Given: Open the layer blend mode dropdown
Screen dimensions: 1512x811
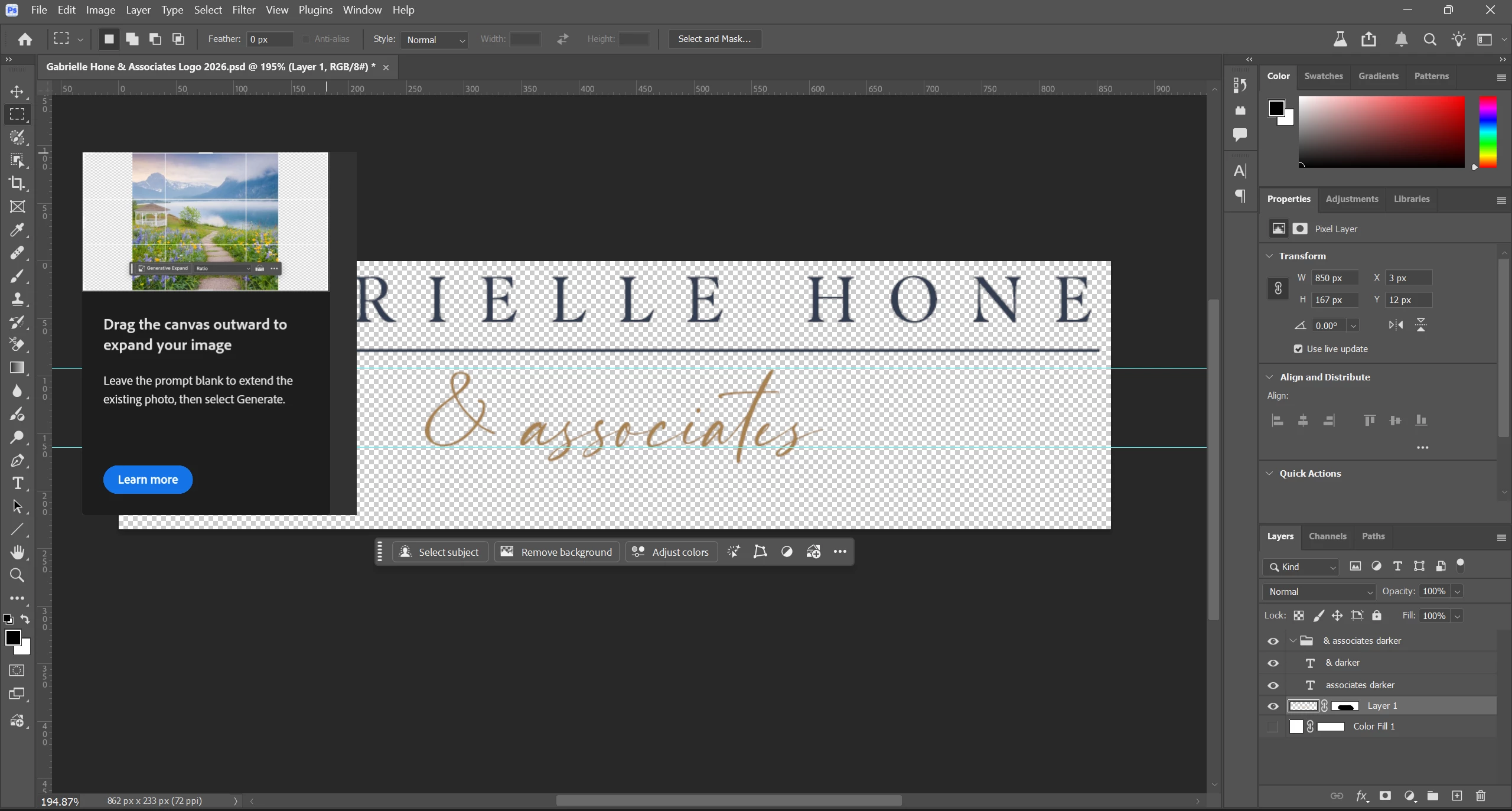Looking at the screenshot, I should click(x=1320, y=592).
